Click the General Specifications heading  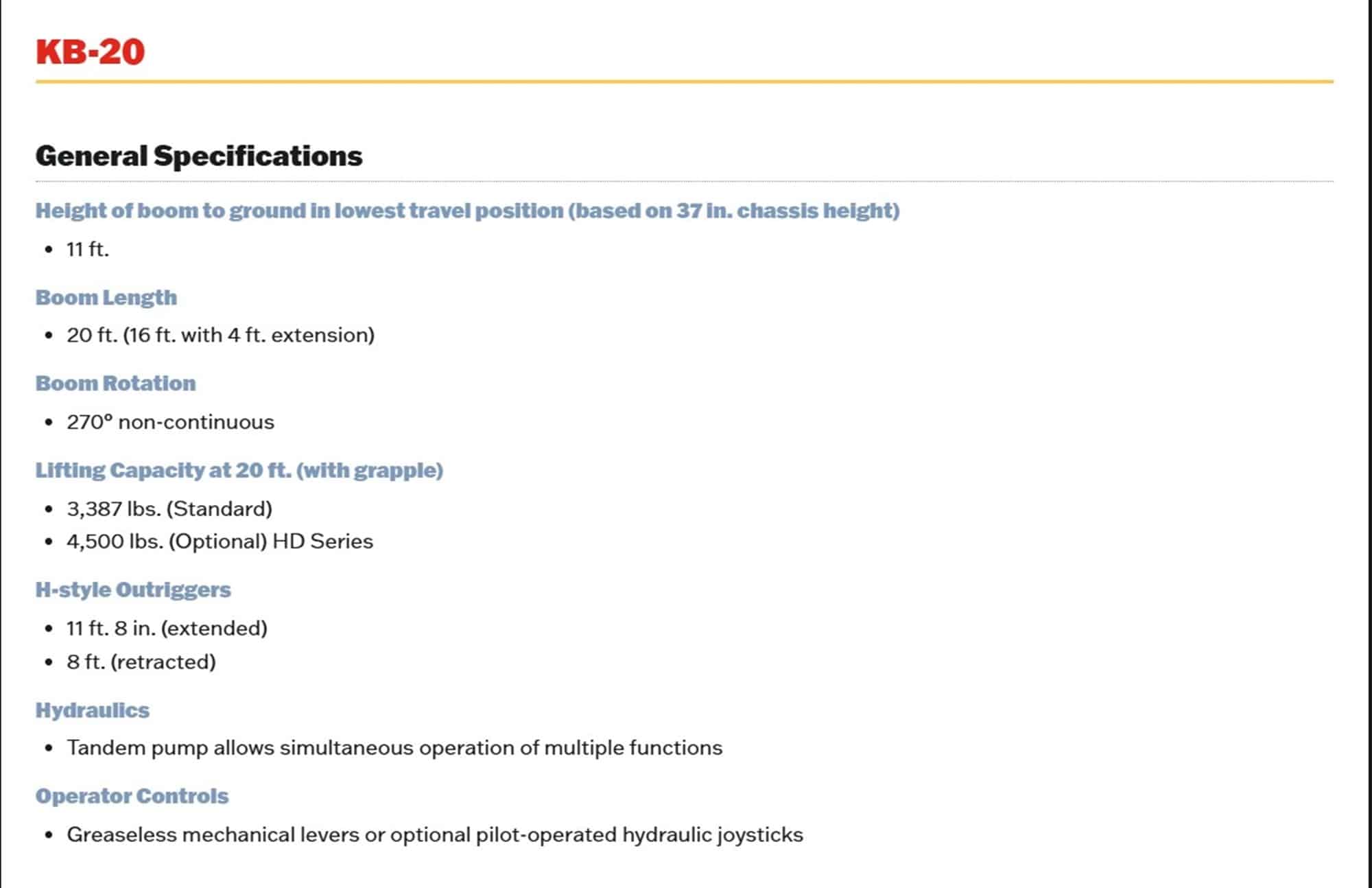point(199,156)
